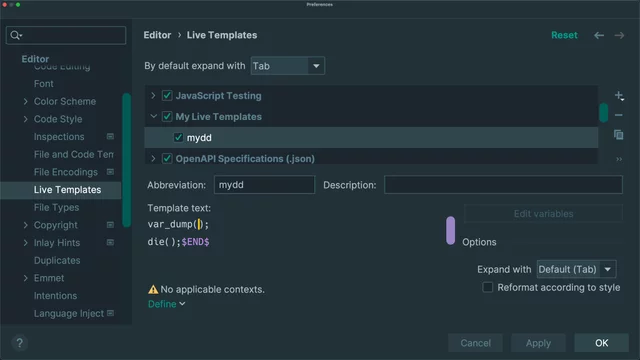Select File Encodings in the sidebar

click(x=66, y=172)
